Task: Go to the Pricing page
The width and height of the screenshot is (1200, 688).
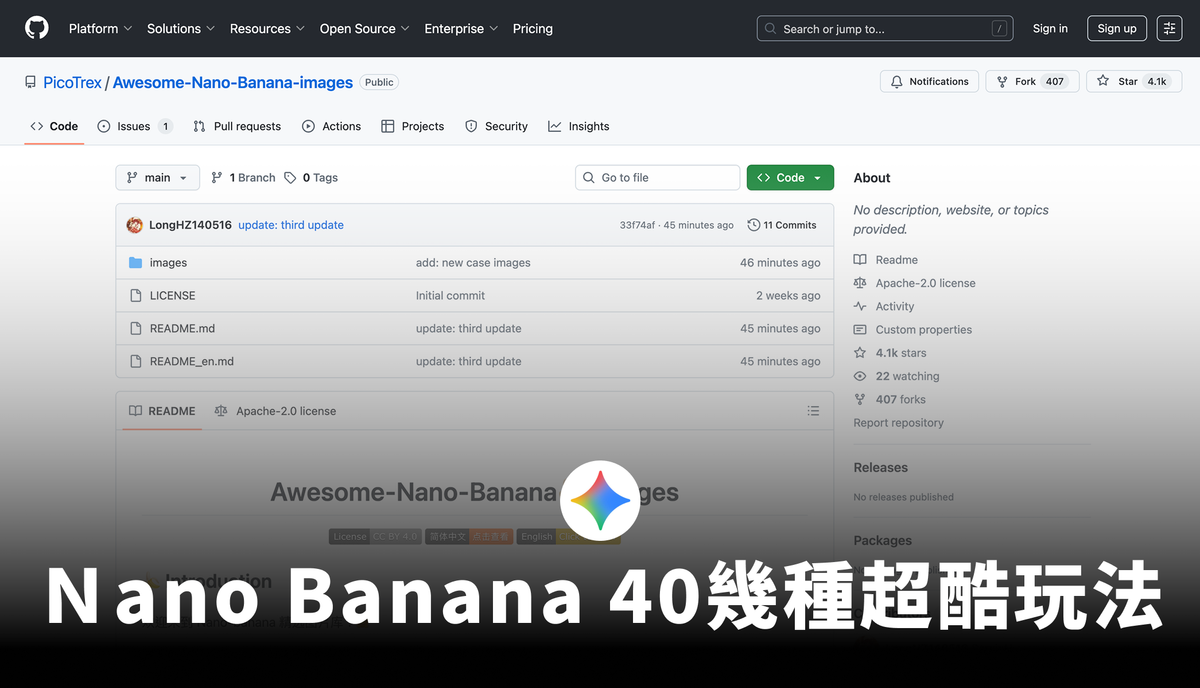Action: click(533, 29)
